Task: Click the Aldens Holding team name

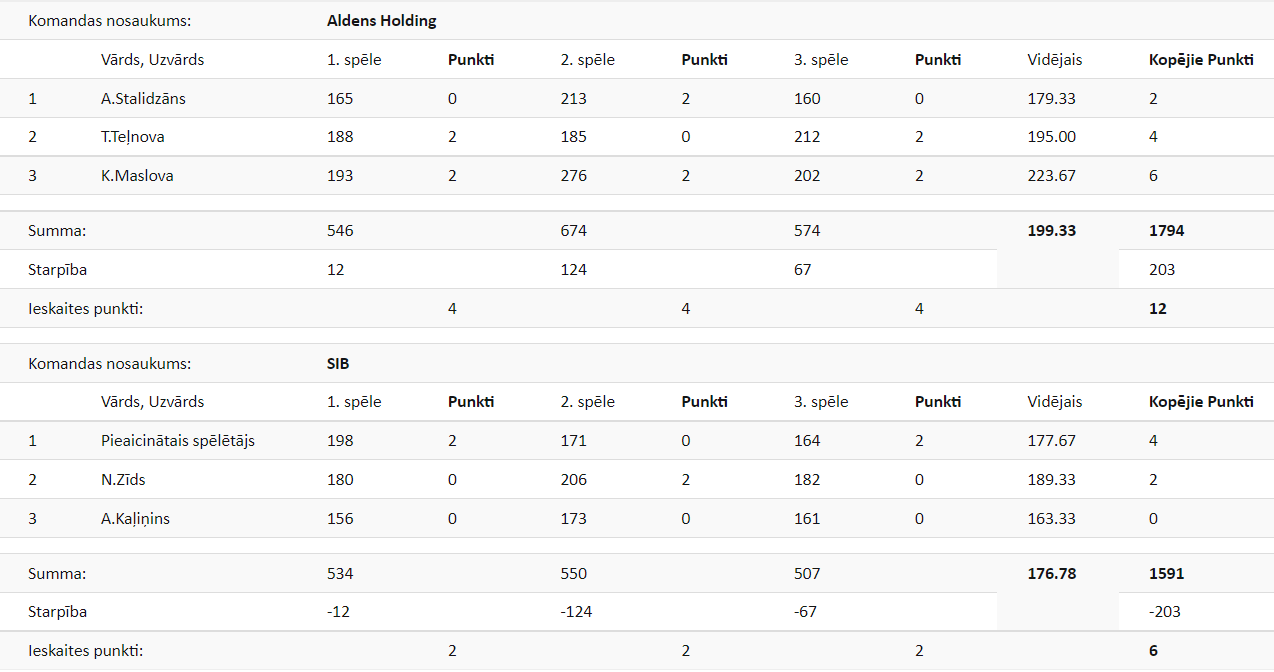Action: 381,20
